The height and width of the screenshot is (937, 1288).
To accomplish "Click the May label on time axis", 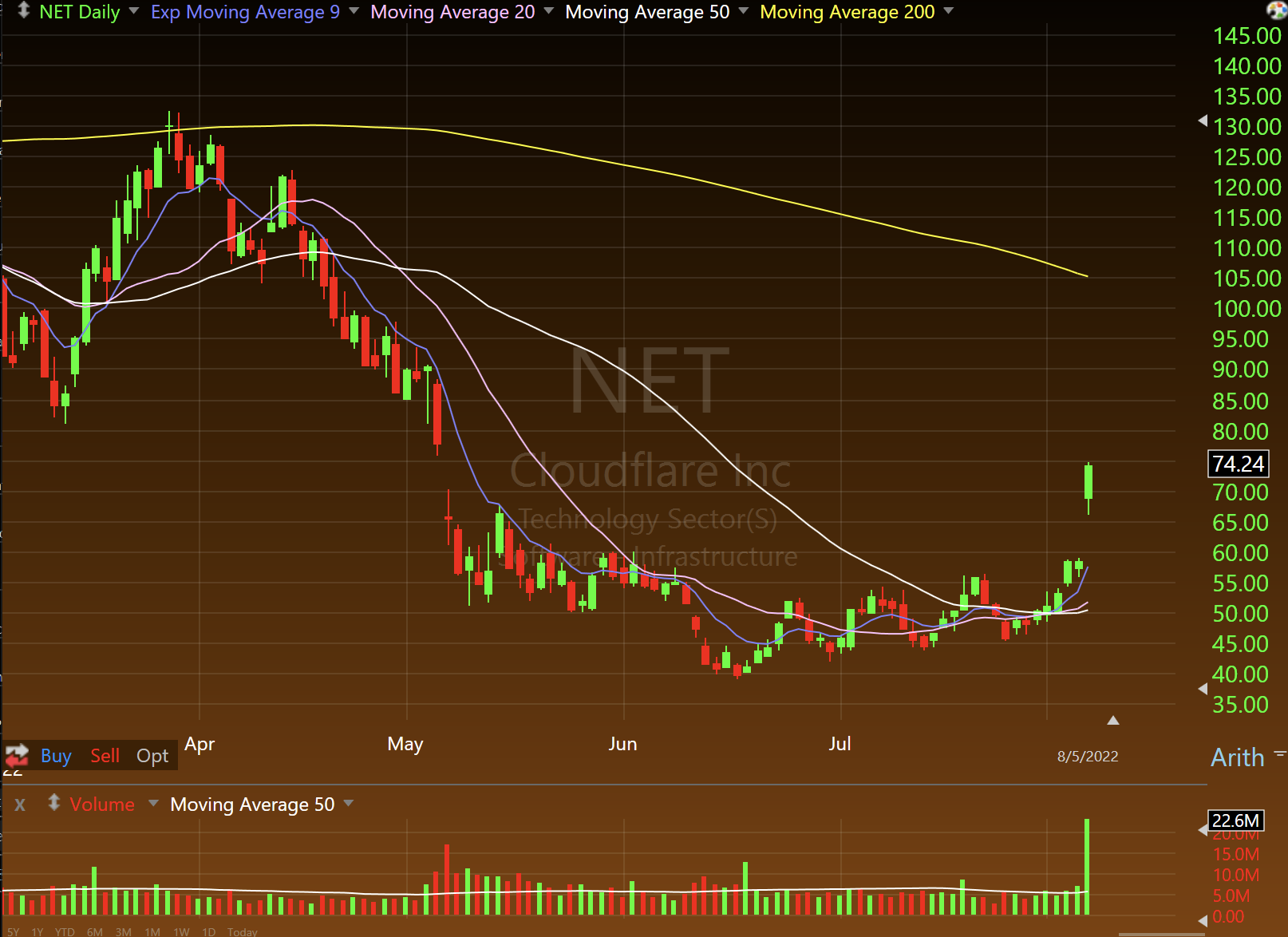I will (405, 744).
